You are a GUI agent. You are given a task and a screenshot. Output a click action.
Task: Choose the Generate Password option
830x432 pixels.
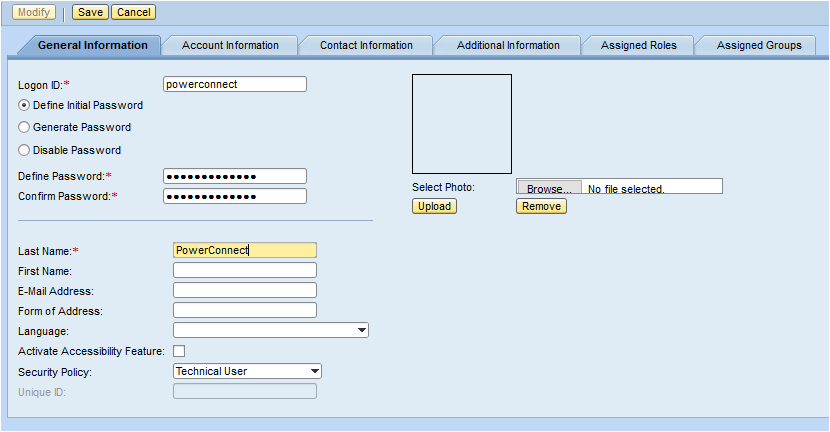coord(24,128)
